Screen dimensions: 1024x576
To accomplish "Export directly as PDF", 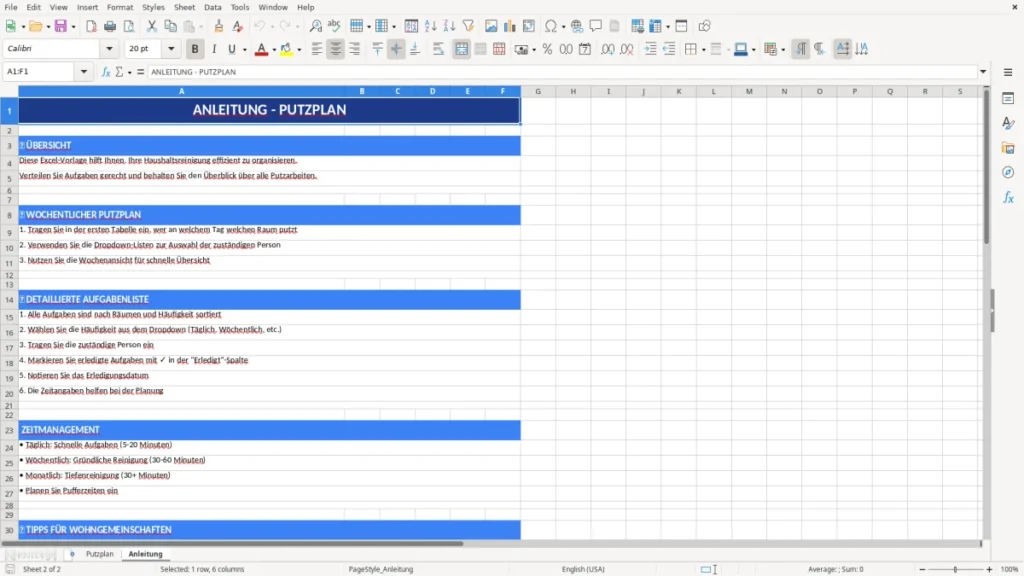I will [x=91, y=26].
